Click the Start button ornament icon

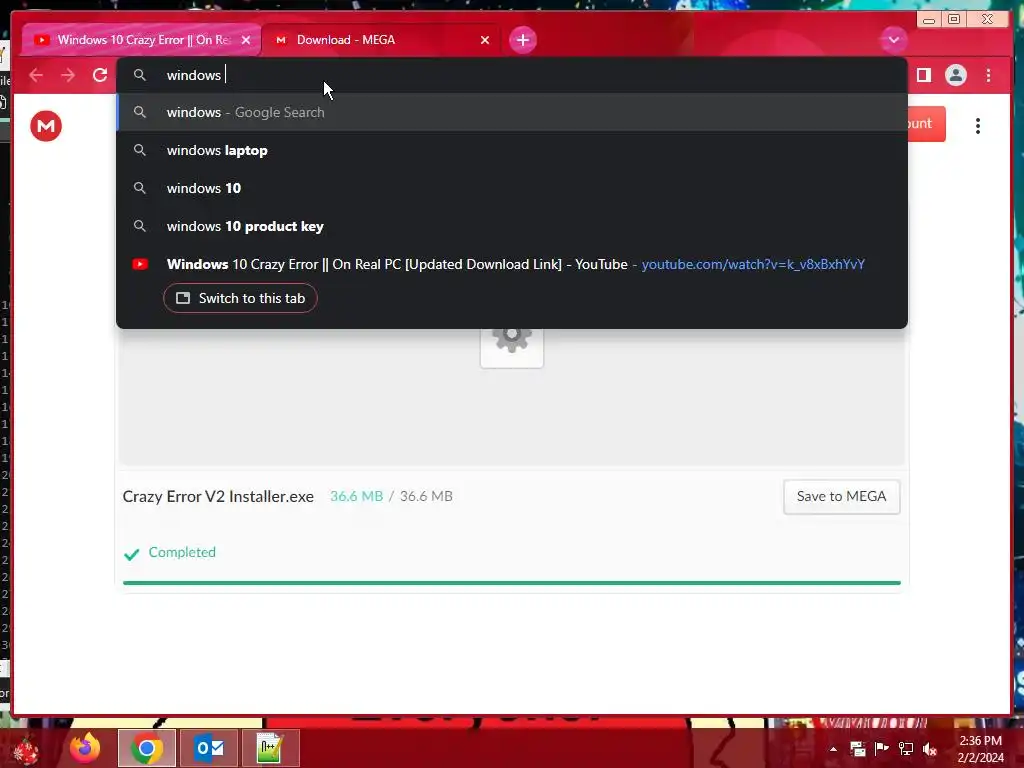(x=26, y=750)
